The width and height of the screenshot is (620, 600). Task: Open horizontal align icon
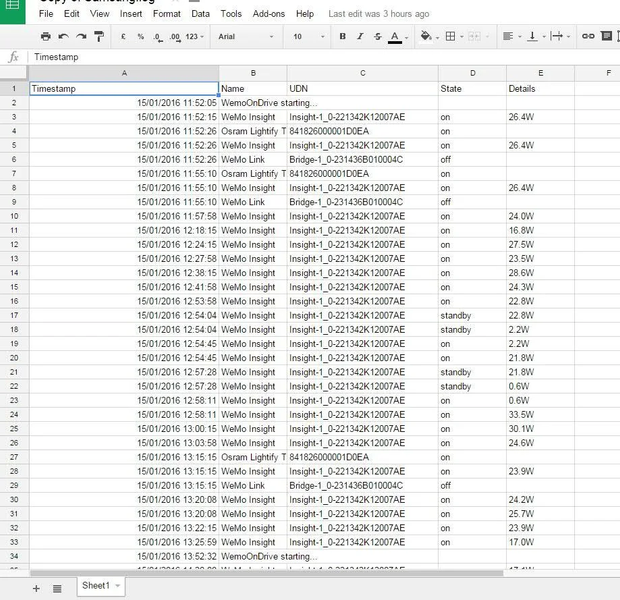(x=508, y=36)
